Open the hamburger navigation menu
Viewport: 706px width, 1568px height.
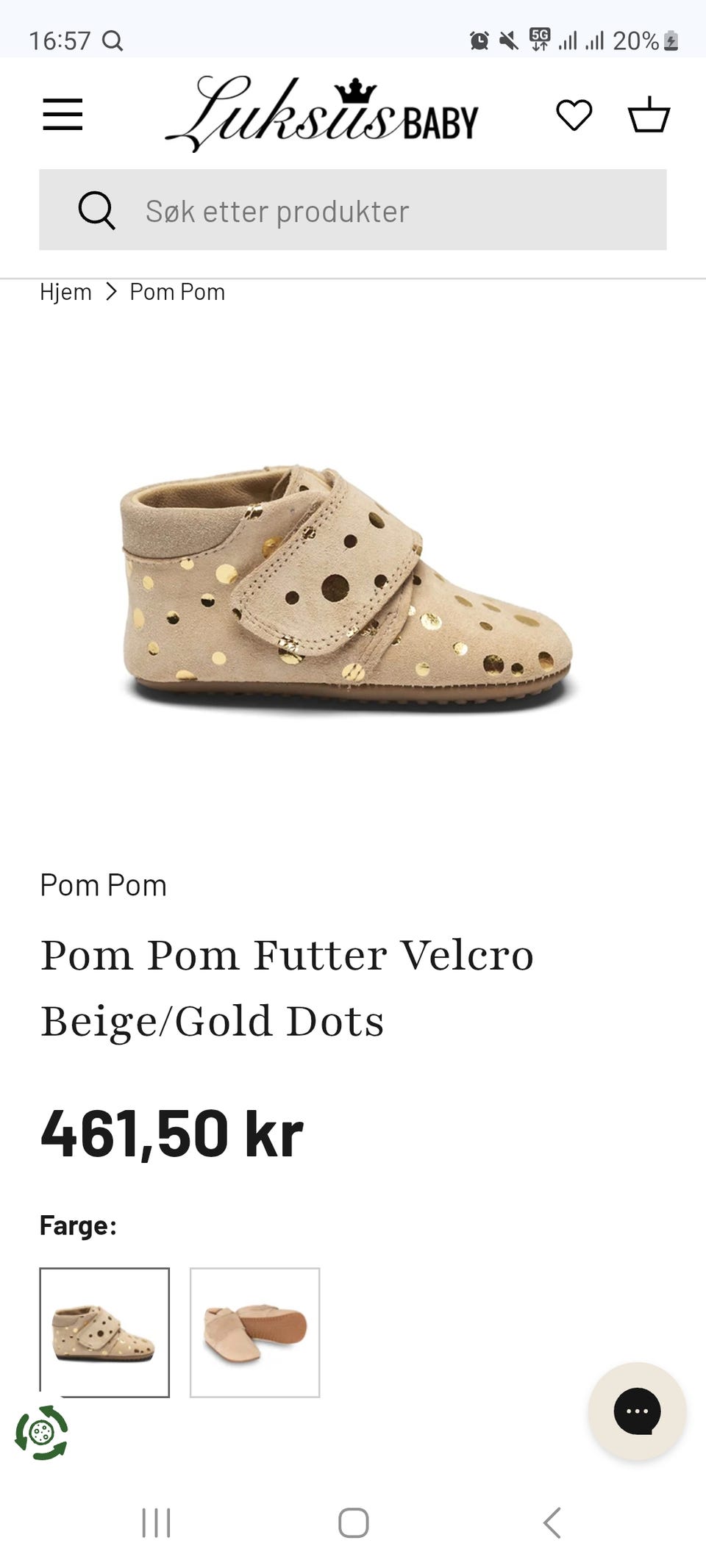(63, 115)
